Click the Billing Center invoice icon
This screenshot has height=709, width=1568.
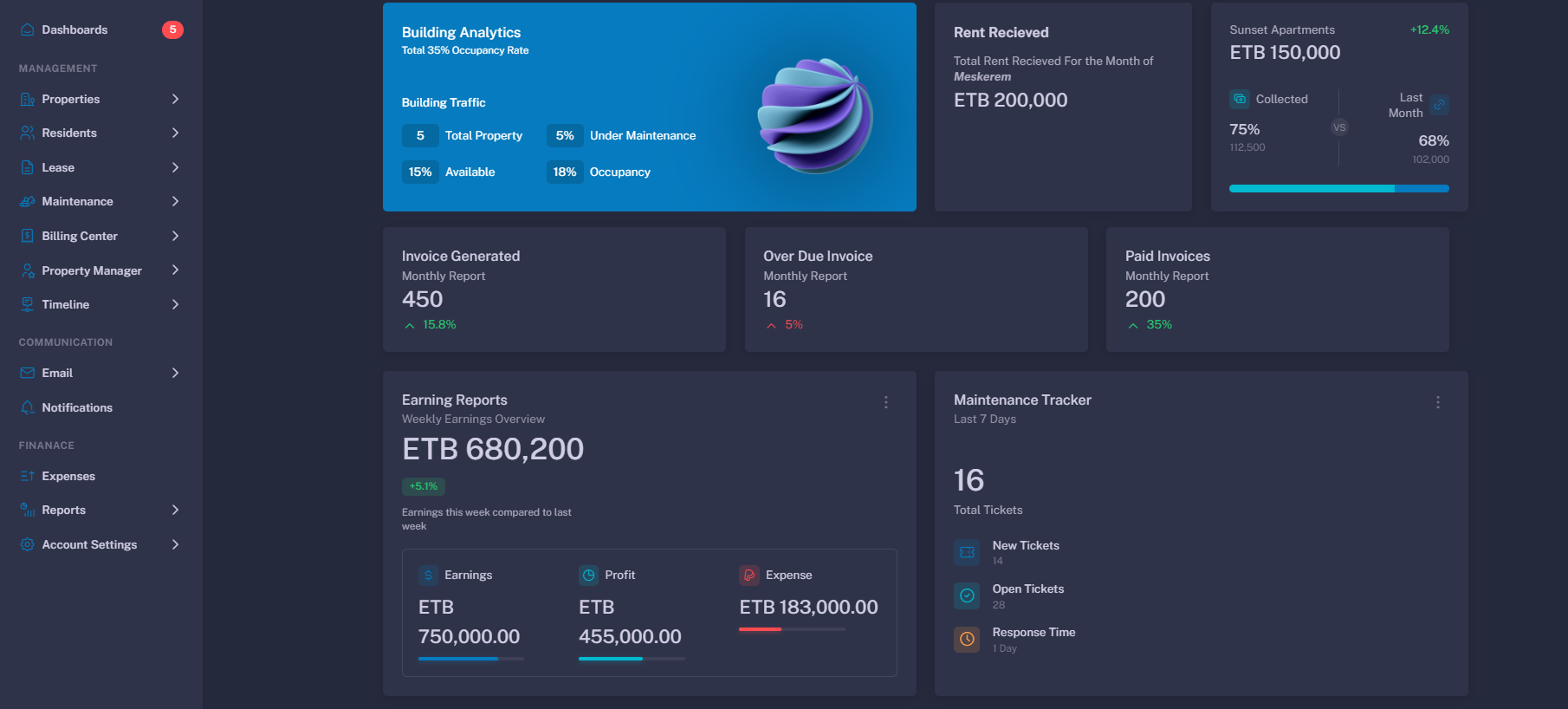[27, 236]
